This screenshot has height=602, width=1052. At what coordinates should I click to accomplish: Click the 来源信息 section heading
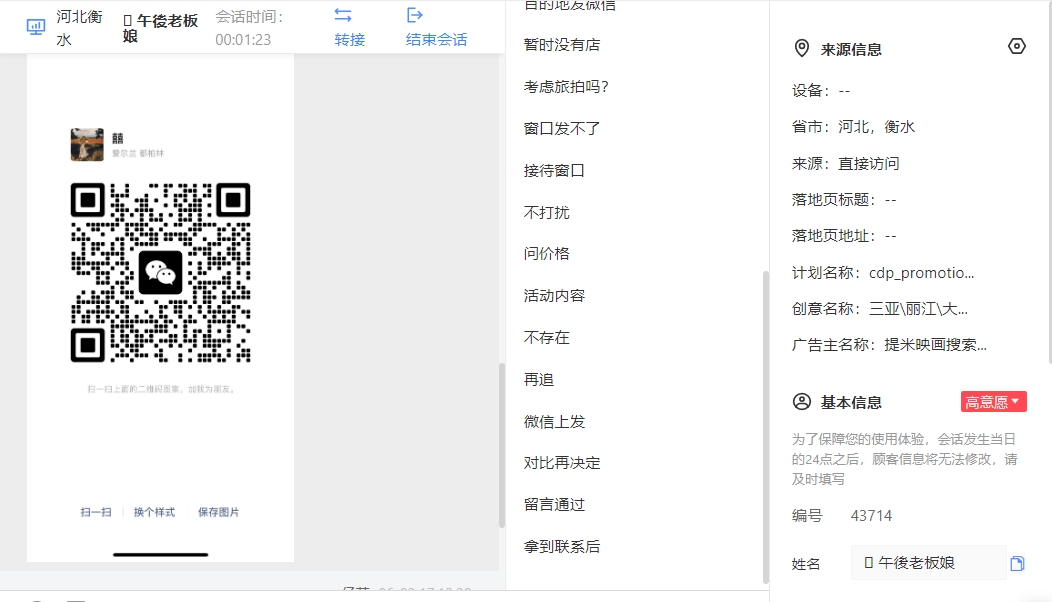point(851,49)
